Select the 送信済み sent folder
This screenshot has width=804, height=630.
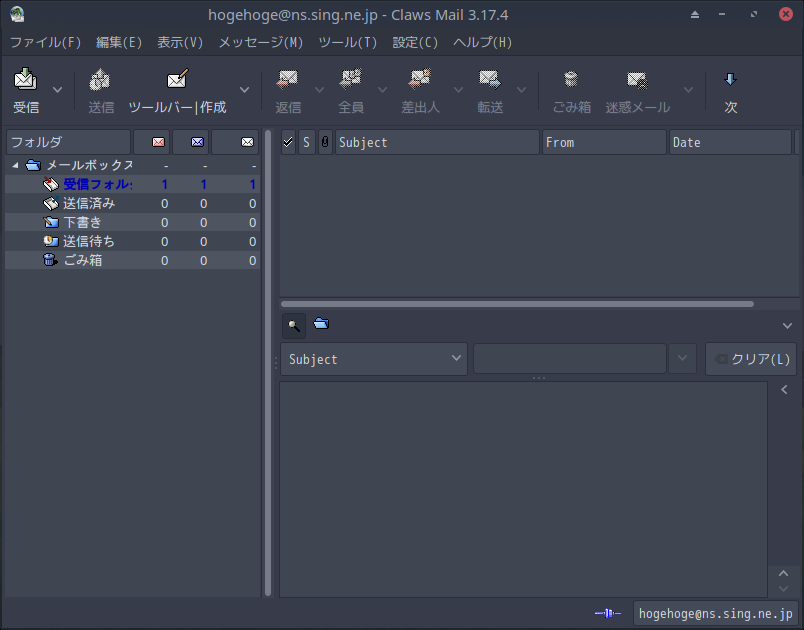coord(132,204)
